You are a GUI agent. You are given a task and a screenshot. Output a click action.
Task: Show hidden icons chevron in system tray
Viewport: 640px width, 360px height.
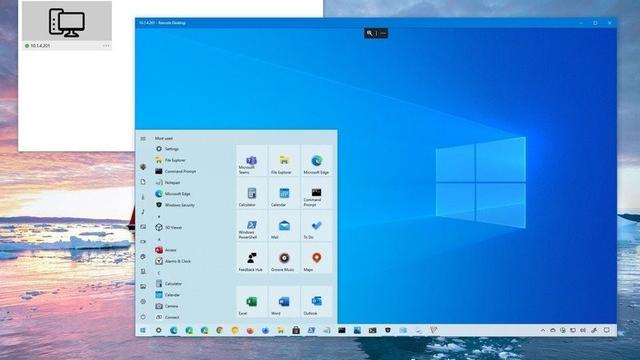(x=543, y=330)
